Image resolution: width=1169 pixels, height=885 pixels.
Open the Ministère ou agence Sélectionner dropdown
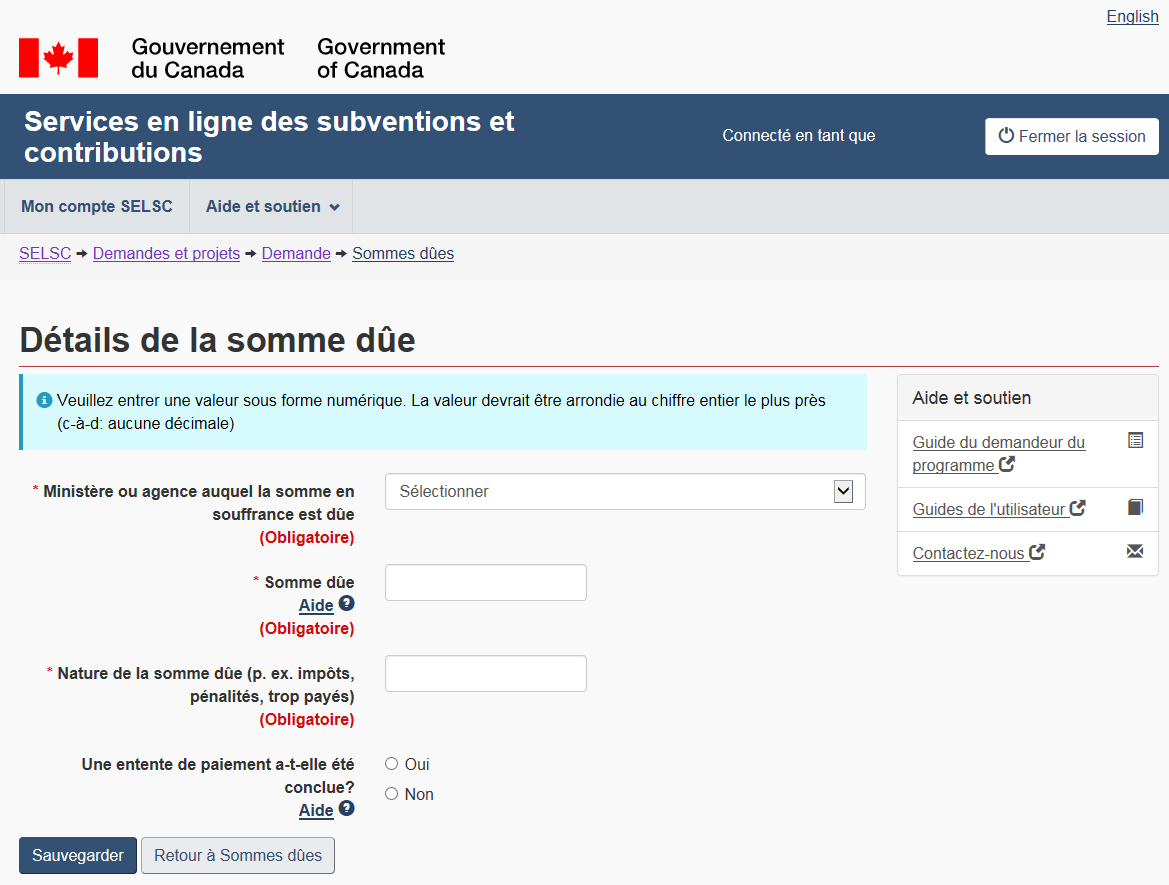[625, 492]
